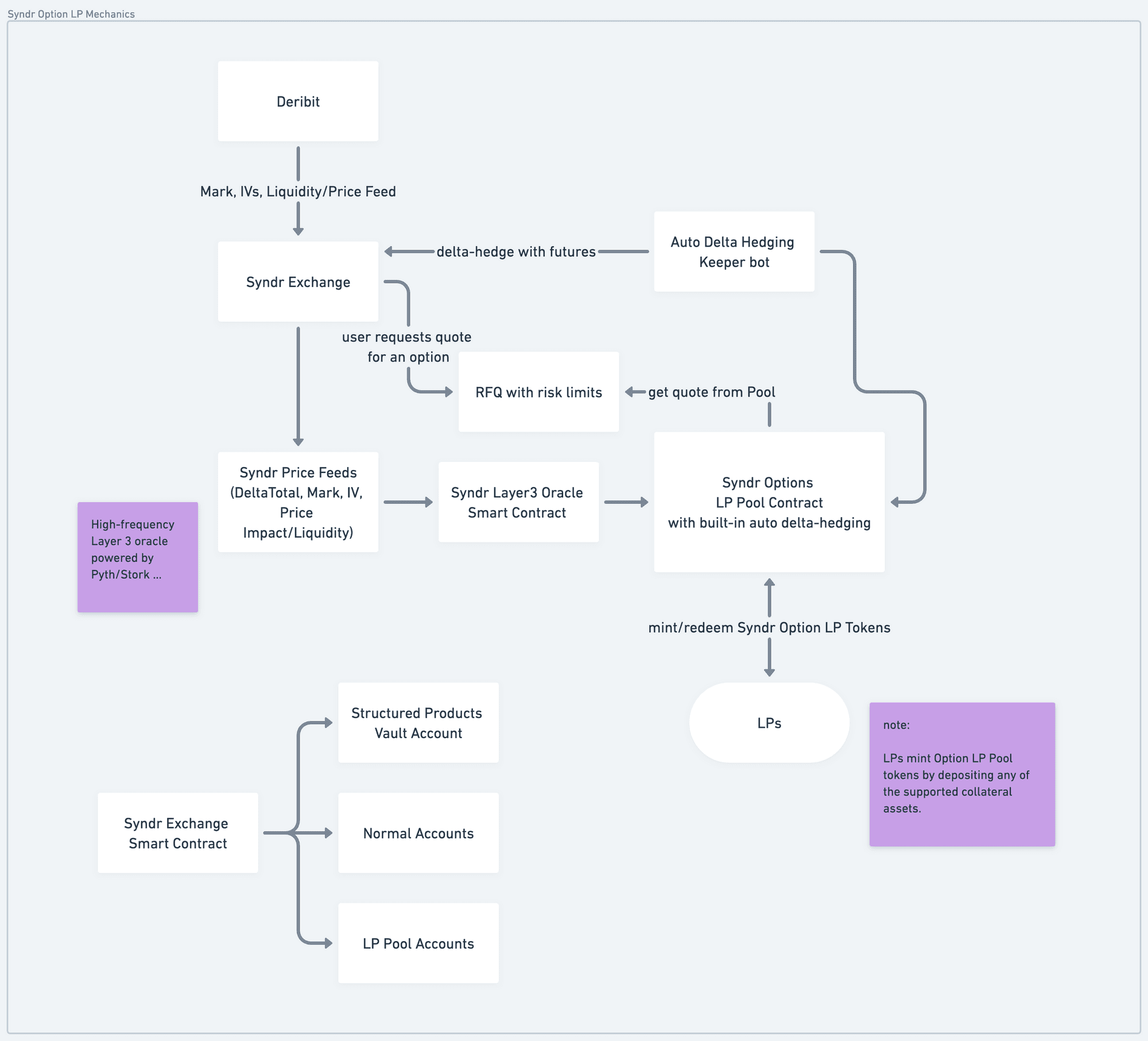Select the LP Pool Accounts box

pyautogui.click(x=418, y=943)
